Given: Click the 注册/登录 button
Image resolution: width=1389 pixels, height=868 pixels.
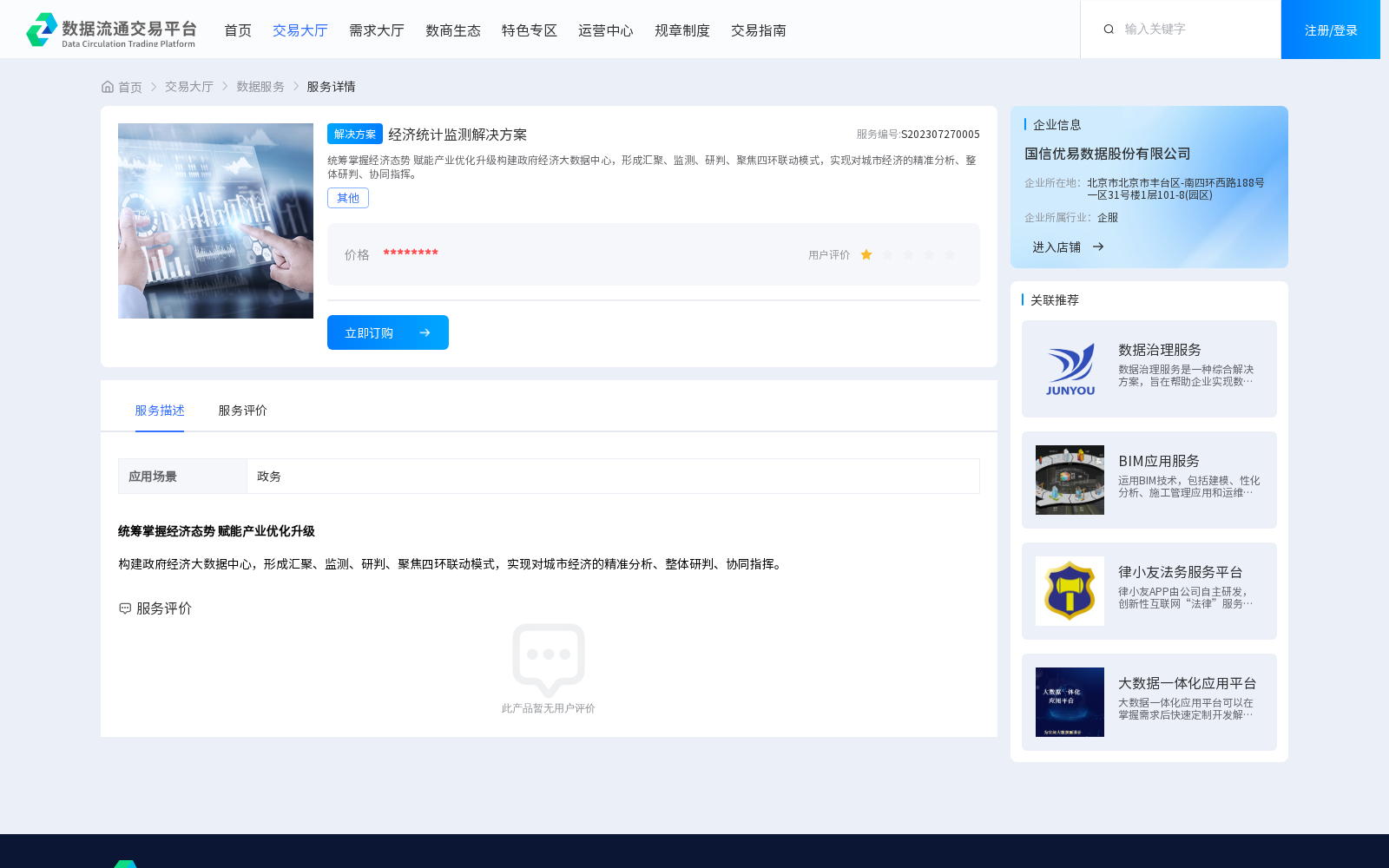Looking at the screenshot, I should coord(1331,30).
